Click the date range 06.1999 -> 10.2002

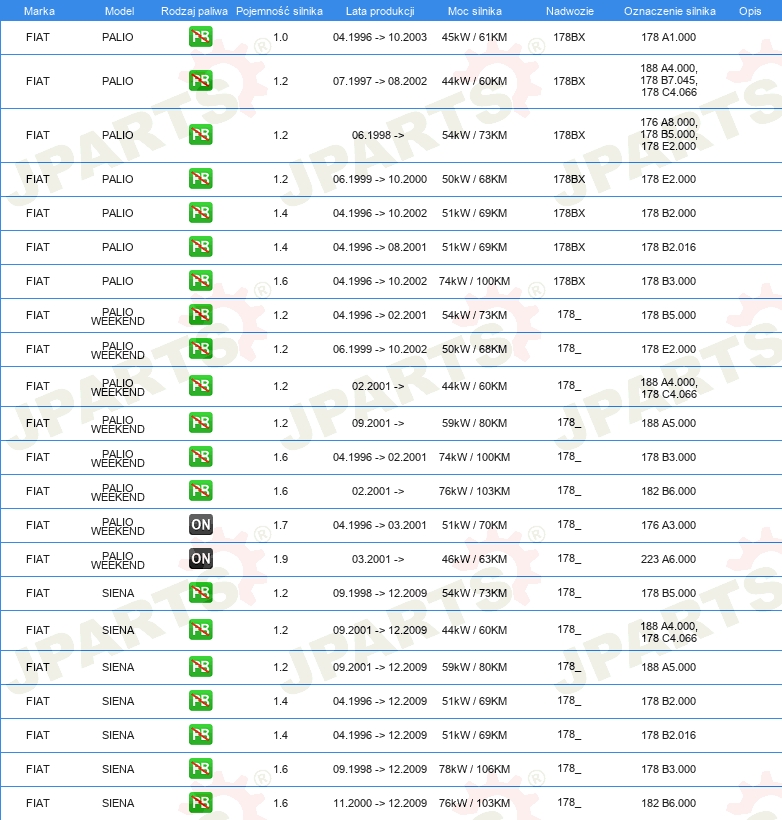[380, 349]
